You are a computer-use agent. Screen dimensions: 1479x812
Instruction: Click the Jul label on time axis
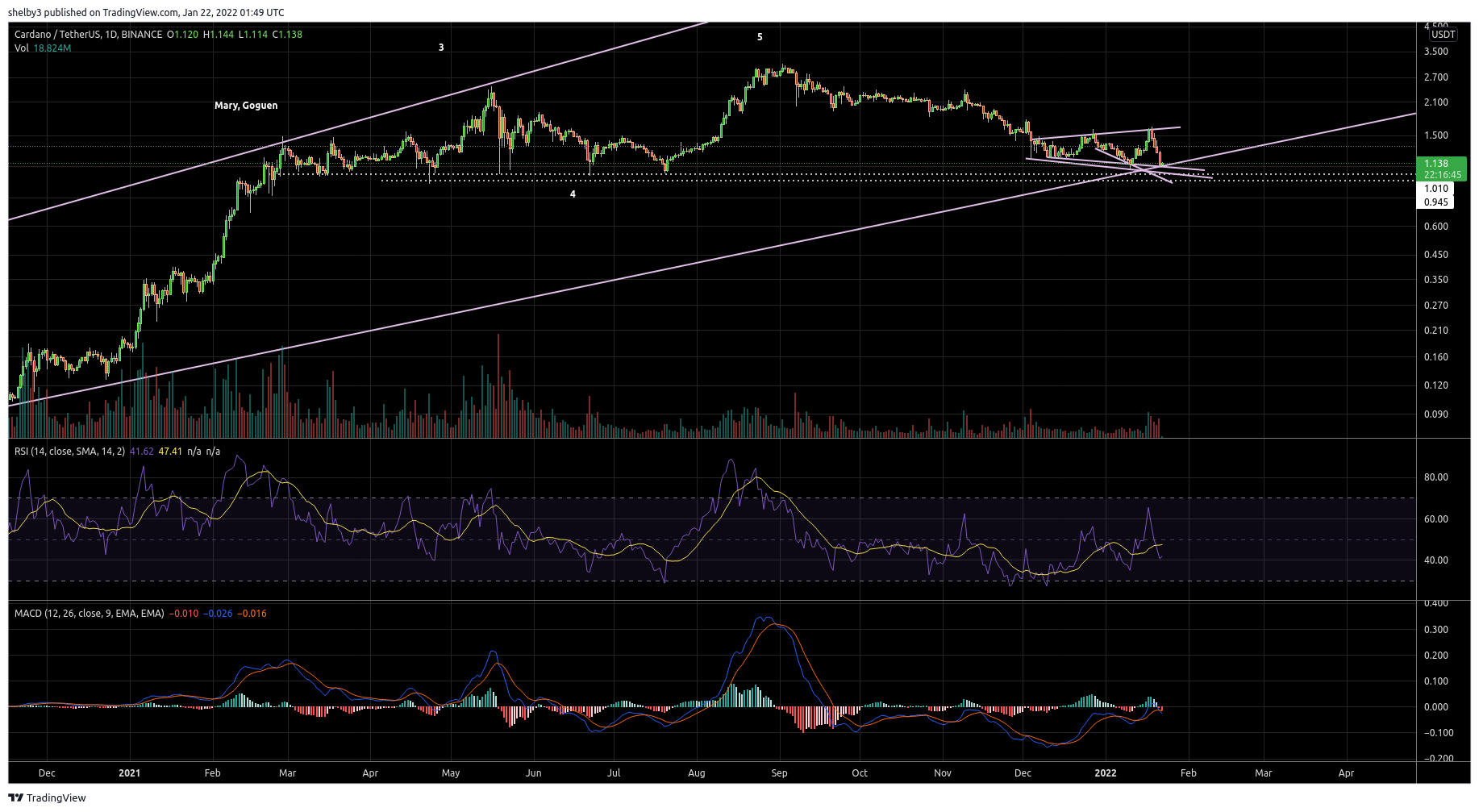tap(614, 773)
